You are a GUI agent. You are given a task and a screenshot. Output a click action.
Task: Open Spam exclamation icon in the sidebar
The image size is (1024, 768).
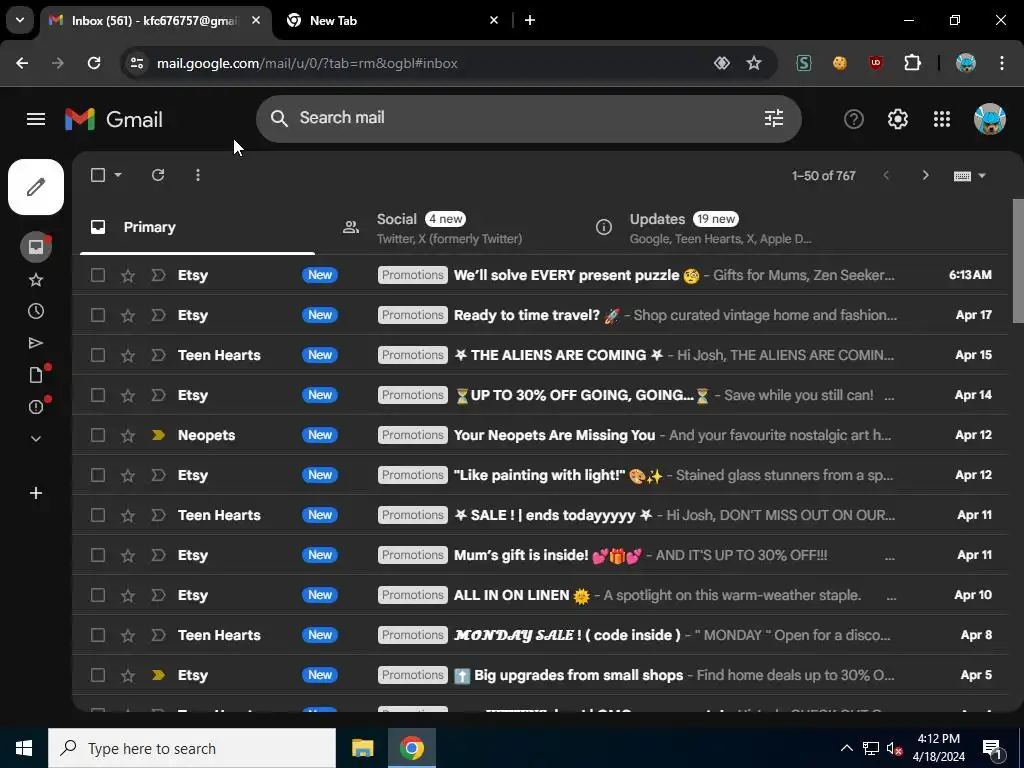(x=36, y=407)
